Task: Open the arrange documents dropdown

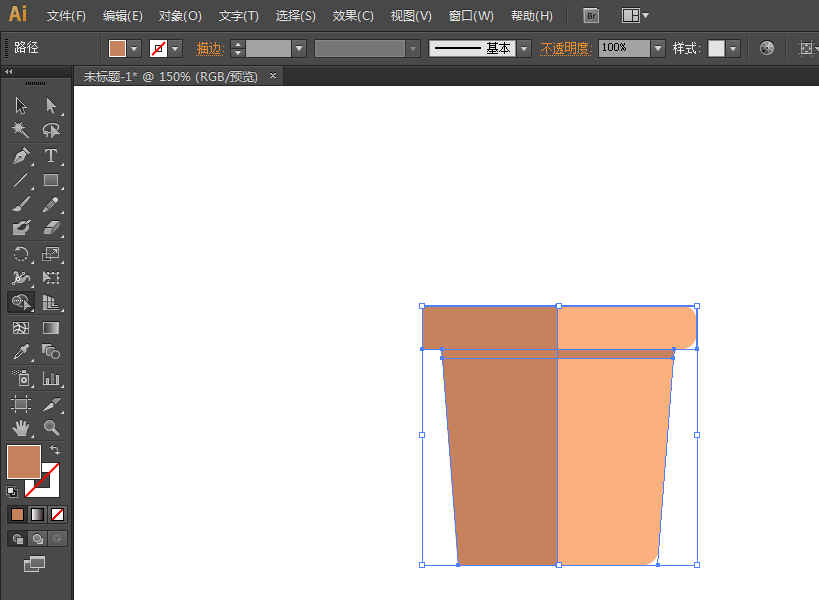Action: click(635, 16)
